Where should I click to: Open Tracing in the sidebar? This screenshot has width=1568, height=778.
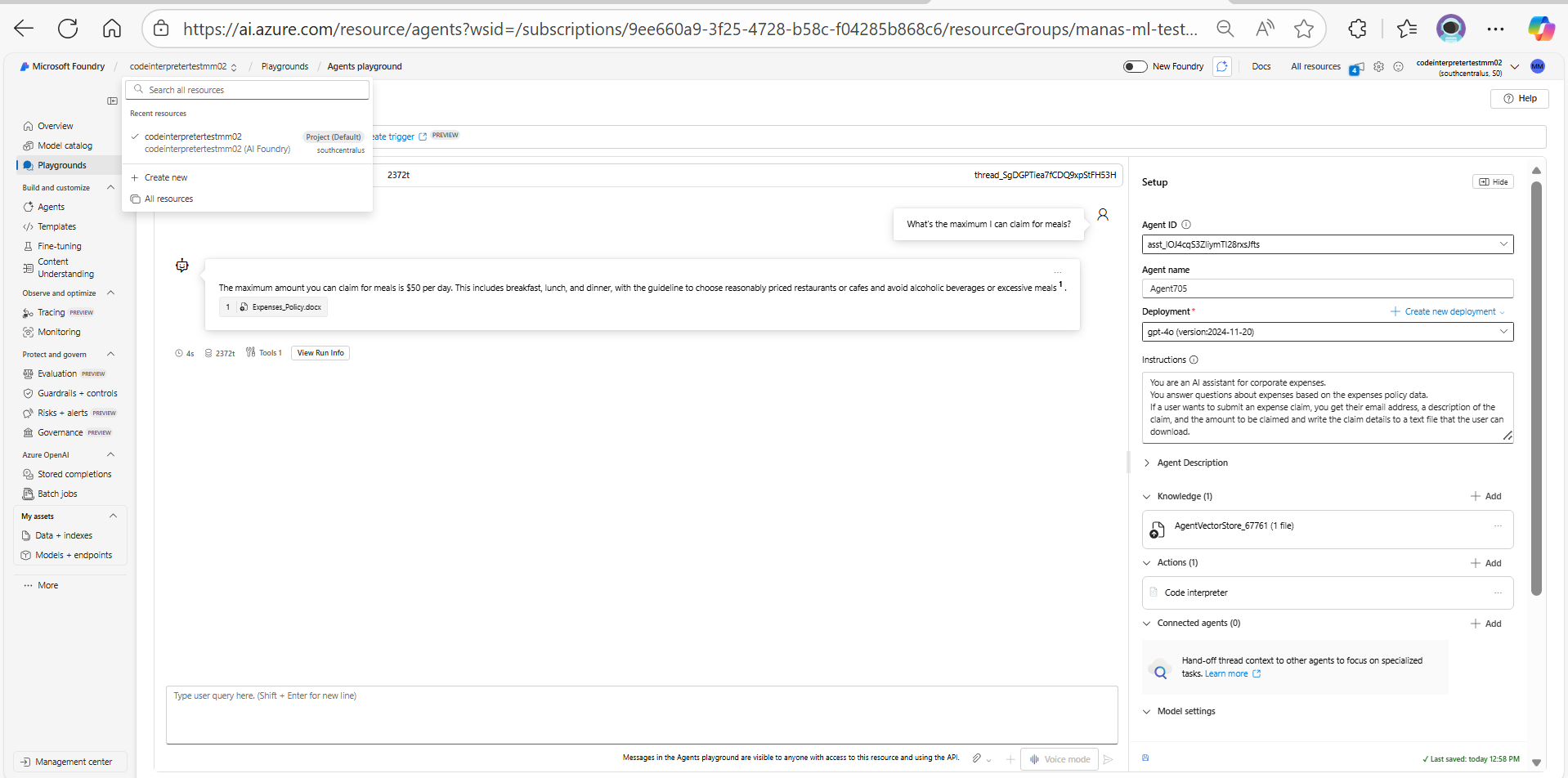[51, 312]
